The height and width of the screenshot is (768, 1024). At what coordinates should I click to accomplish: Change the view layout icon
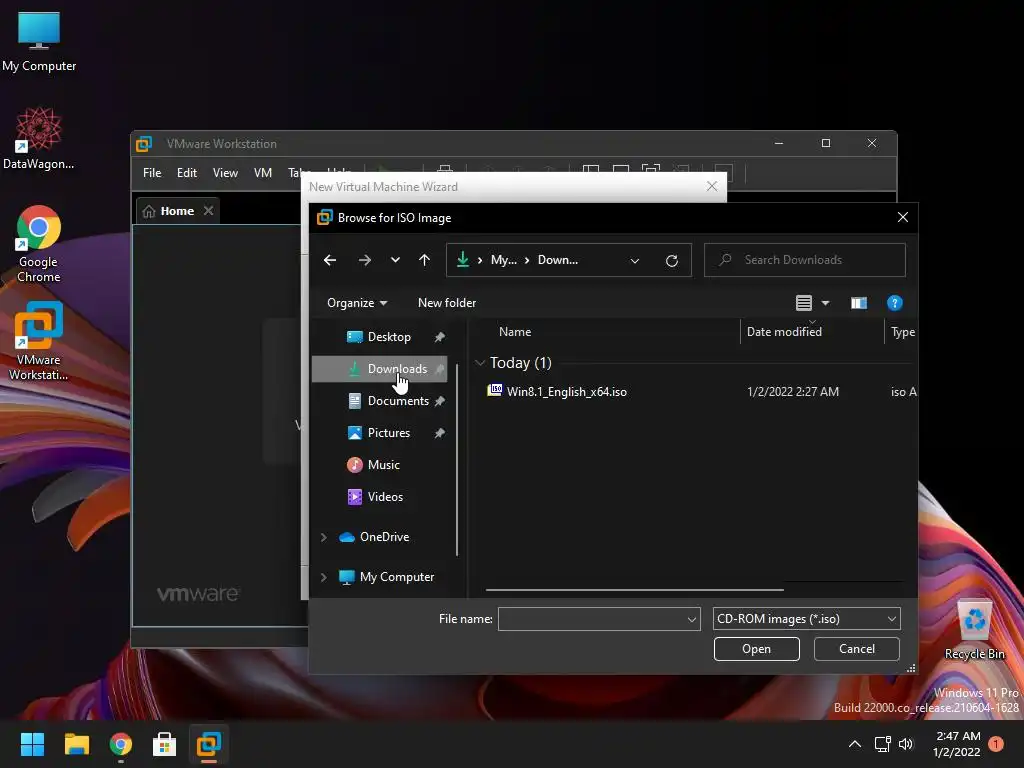[x=804, y=303]
